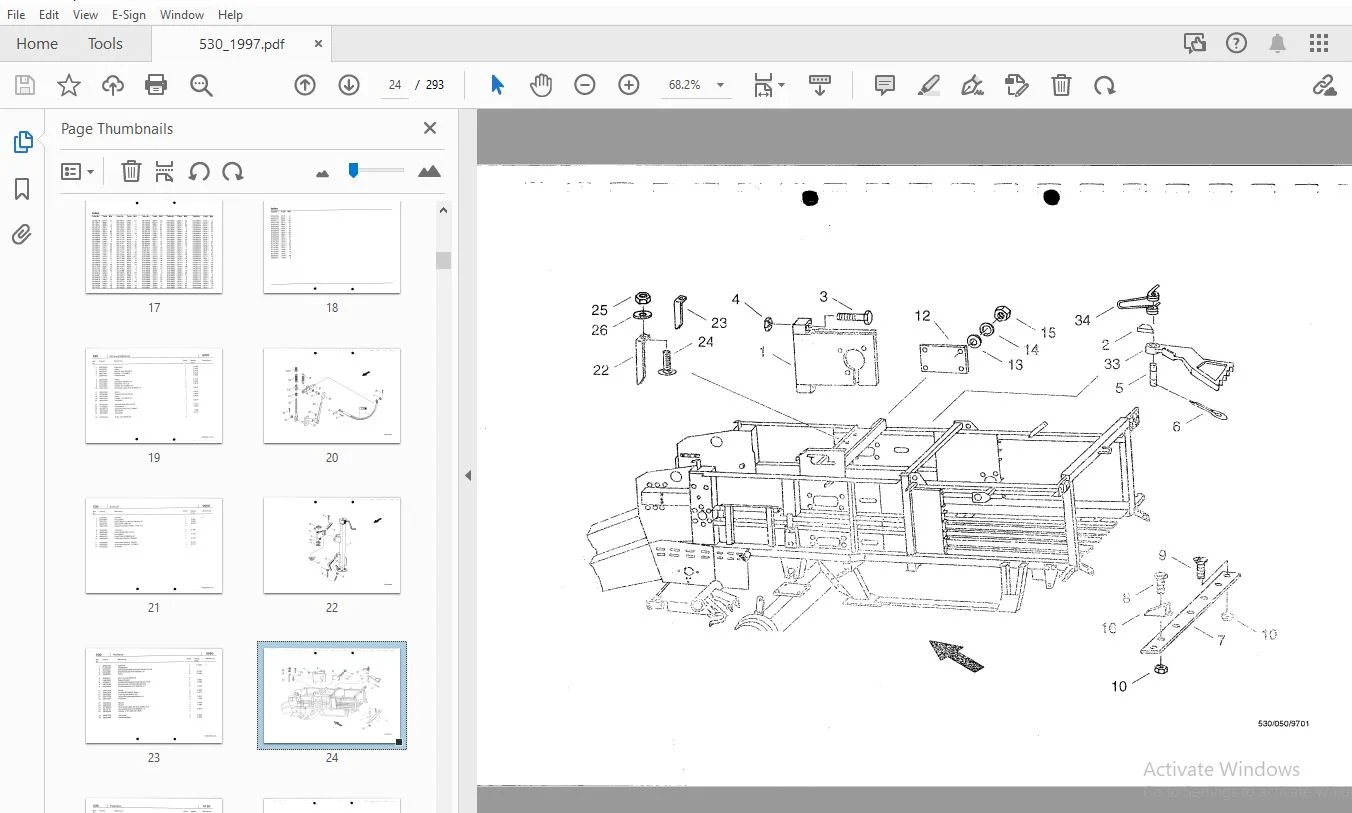Close the Page Thumbnails panel
The height and width of the screenshot is (813, 1352).
(x=430, y=128)
